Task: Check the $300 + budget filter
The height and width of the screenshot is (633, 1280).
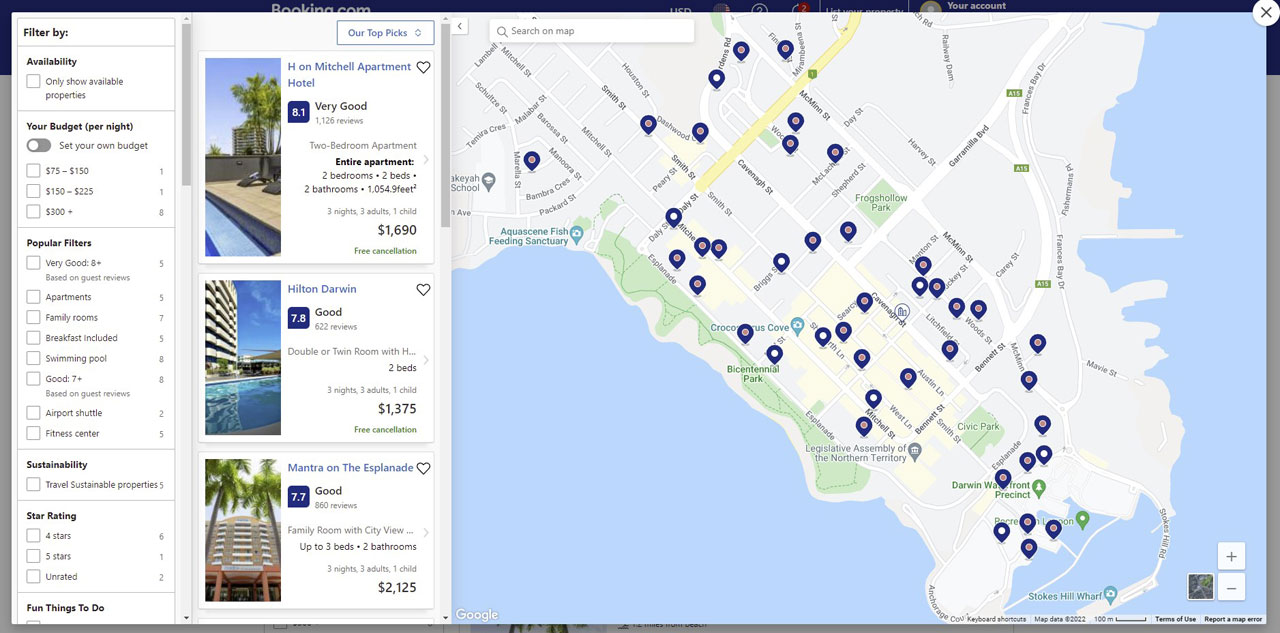Action: tap(34, 212)
